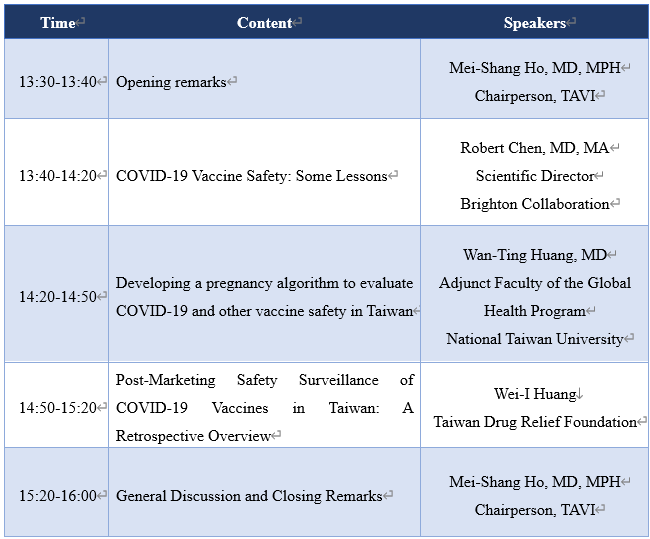Viewport: 650px width, 539px height.
Task: Click National Taiwan University text
Action: point(534,339)
